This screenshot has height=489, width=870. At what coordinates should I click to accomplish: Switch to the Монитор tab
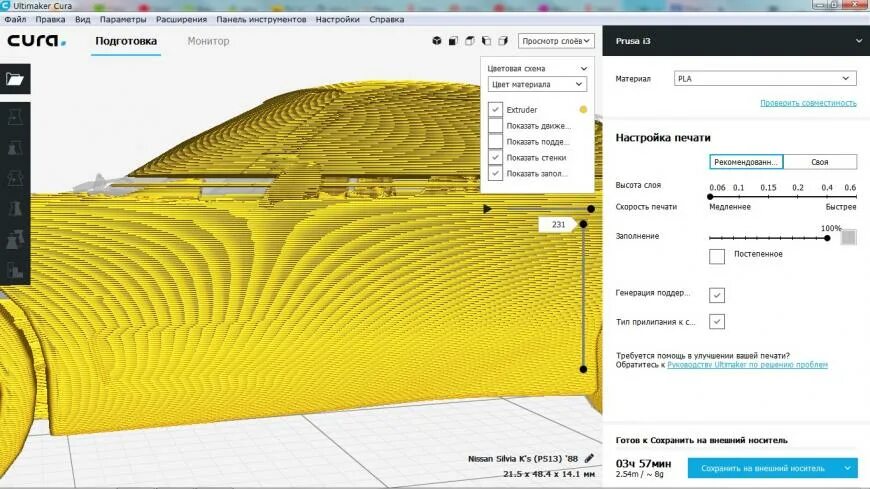(x=208, y=41)
